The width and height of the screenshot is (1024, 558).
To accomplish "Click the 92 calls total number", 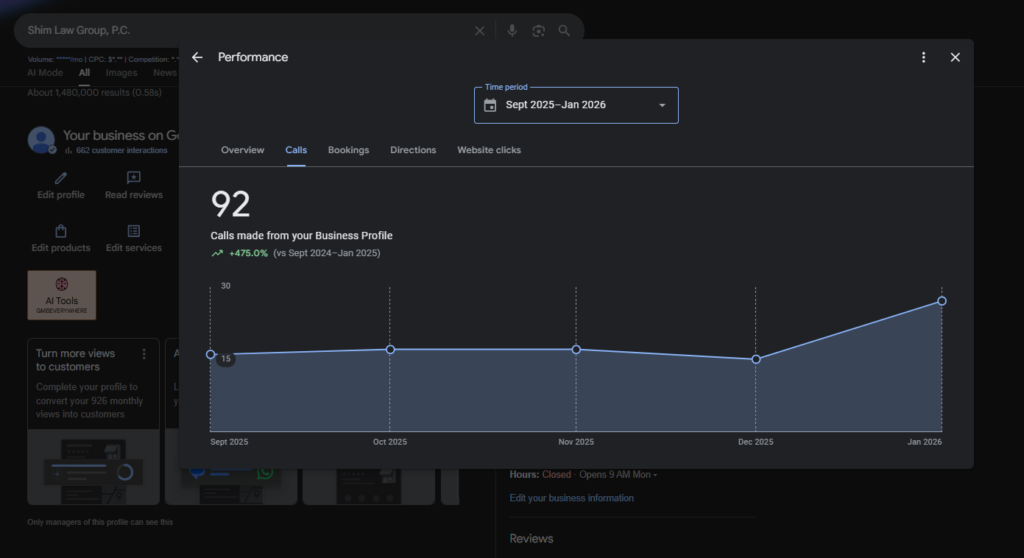I will tap(230, 204).
